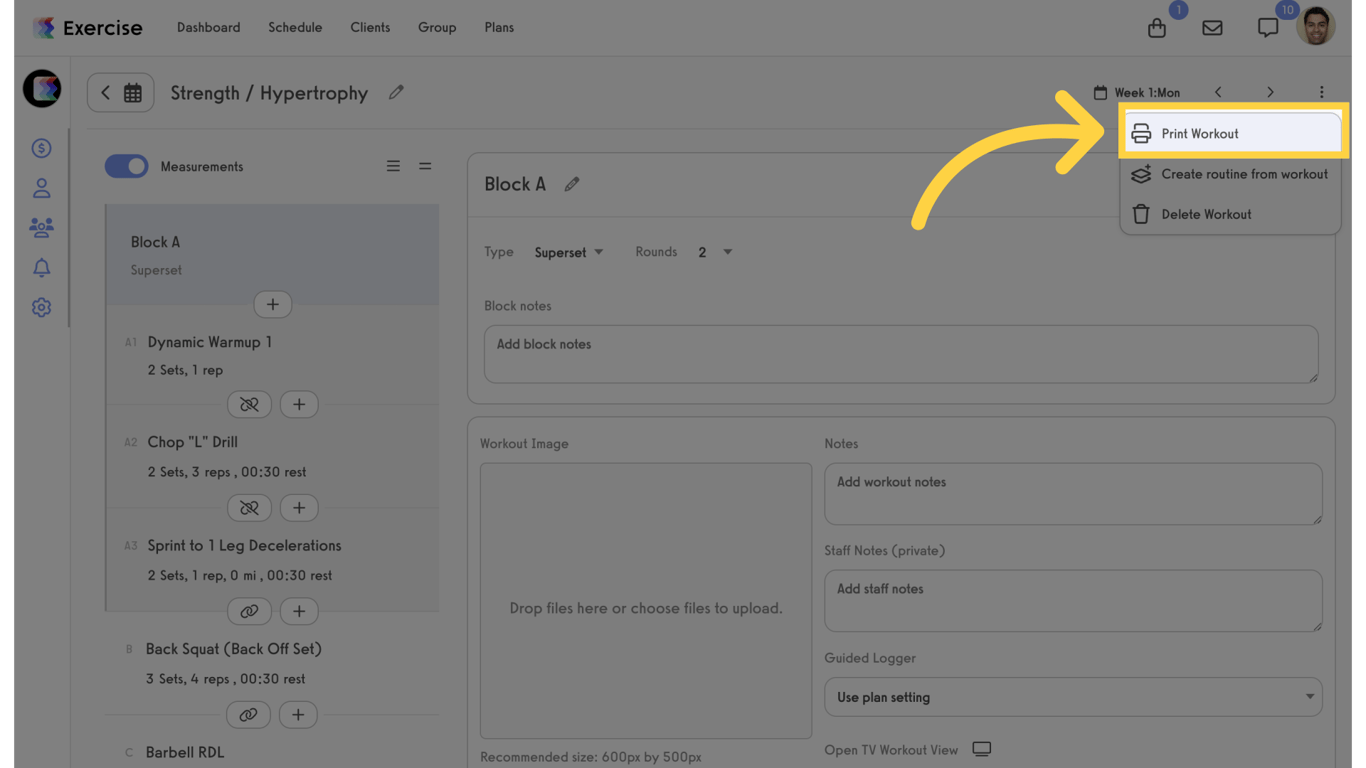The image size is (1366, 768).
Task: Open the user profile avatar
Action: (1316, 26)
